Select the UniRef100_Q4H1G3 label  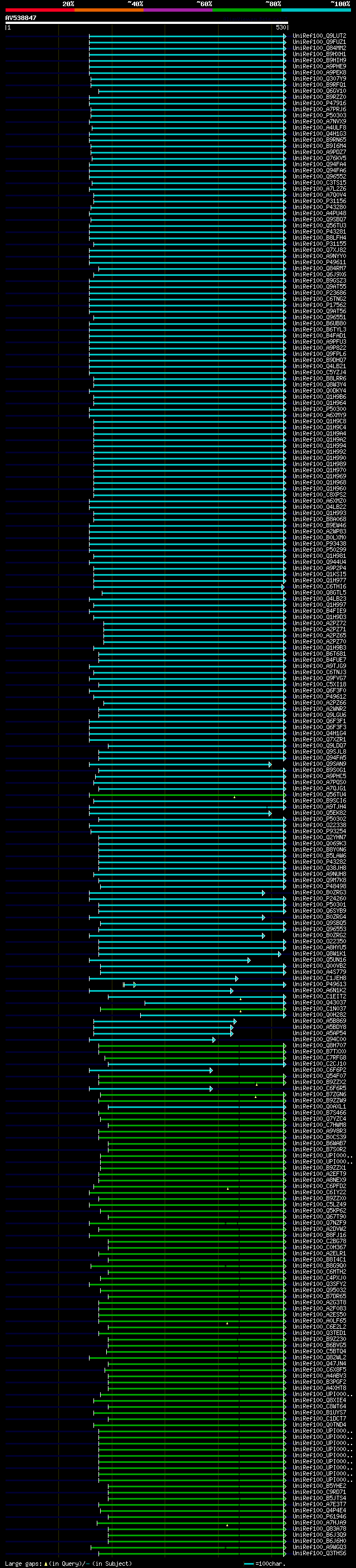pyautogui.click(x=319, y=134)
